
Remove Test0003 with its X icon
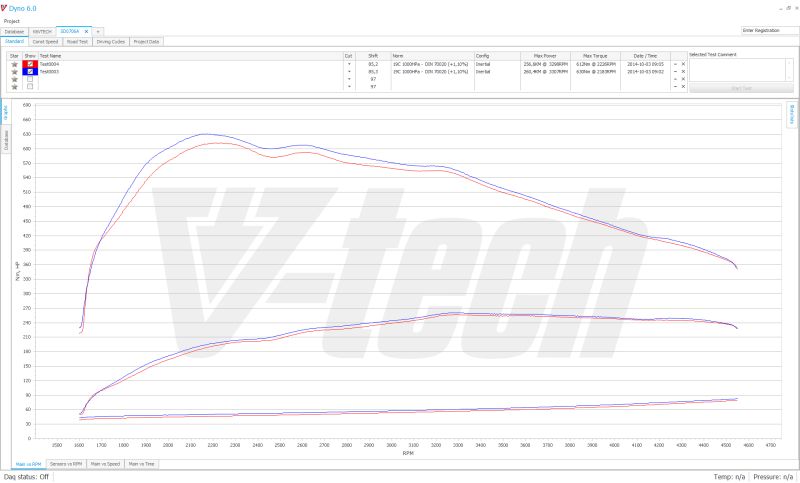pyautogui.click(x=683, y=72)
